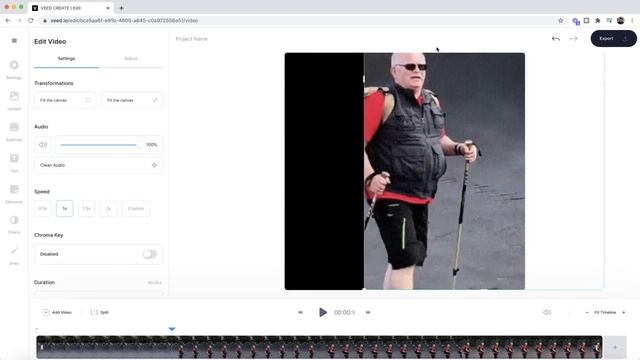Open the Settings sidebar section
Screen dimensions: 640x360
(x=14, y=69)
